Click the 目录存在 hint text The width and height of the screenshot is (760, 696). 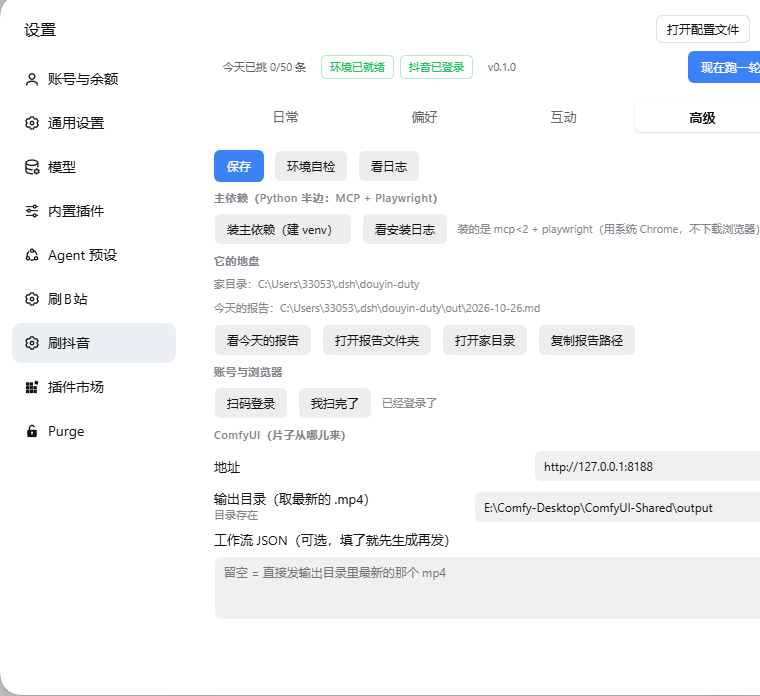236,515
